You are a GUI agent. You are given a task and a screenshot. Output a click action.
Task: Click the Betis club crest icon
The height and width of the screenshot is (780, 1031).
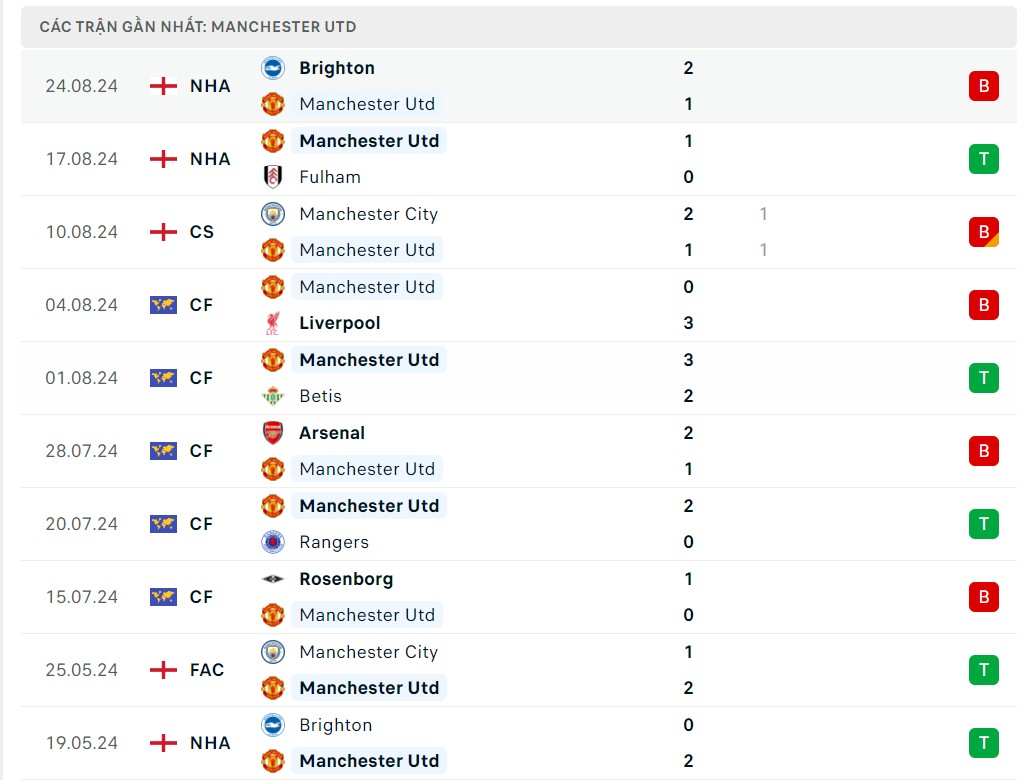[x=272, y=396]
